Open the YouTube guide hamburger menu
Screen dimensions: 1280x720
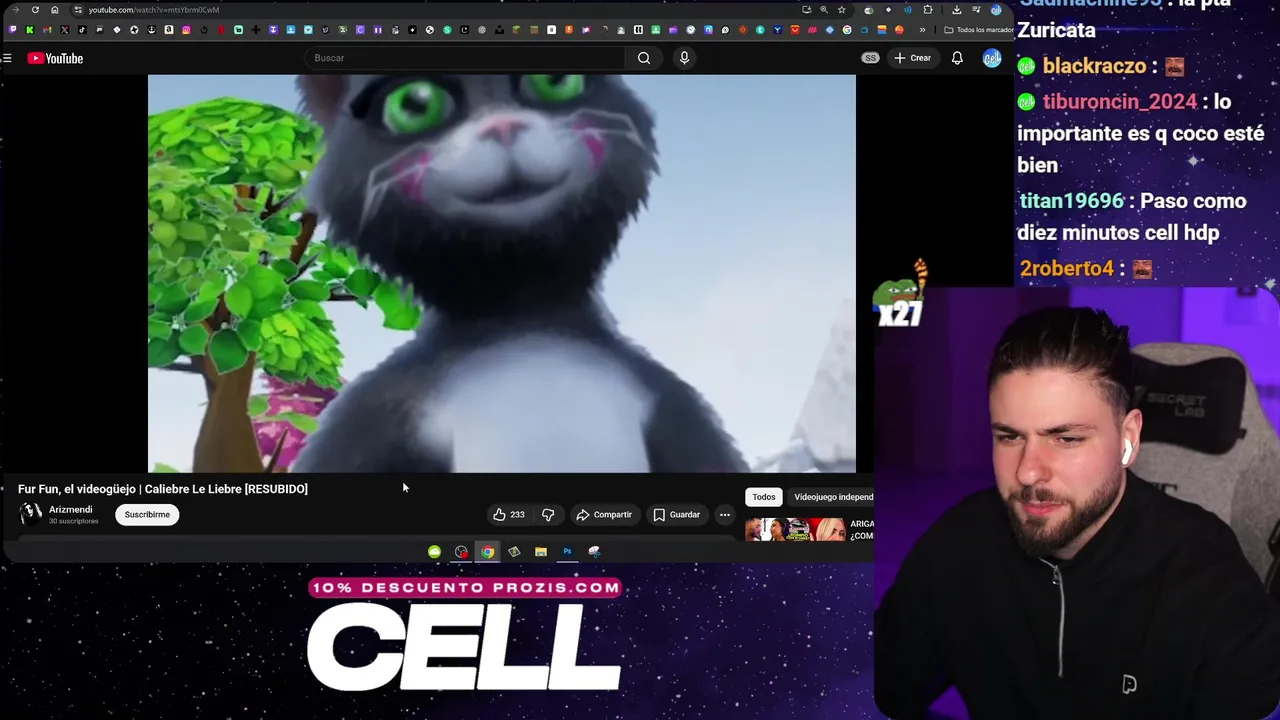click(x=7, y=58)
